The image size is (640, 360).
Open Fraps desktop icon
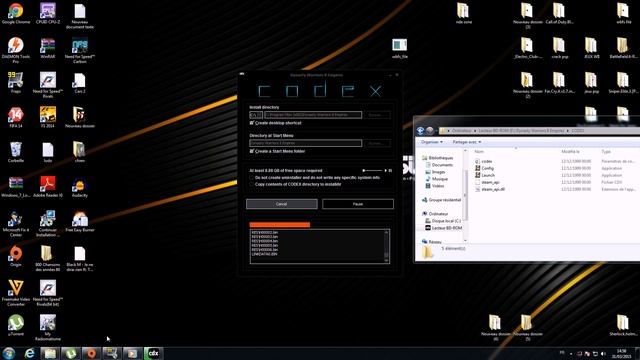[x=16, y=83]
